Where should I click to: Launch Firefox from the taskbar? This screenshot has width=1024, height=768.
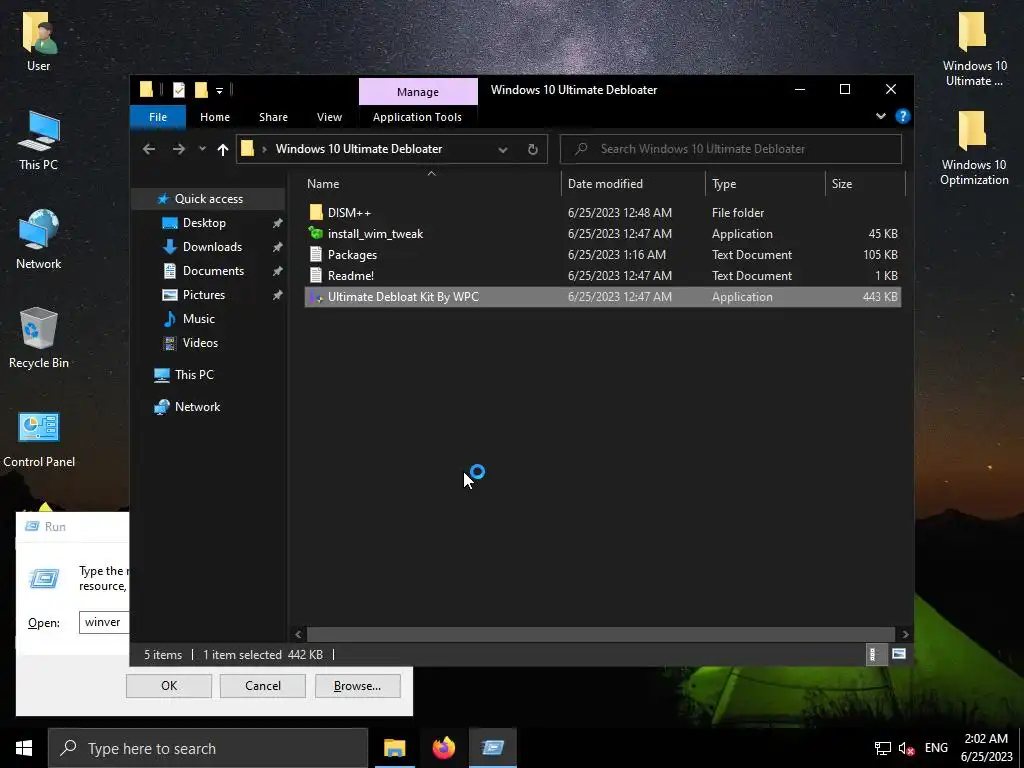pyautogui.click(x=443, y=748)
